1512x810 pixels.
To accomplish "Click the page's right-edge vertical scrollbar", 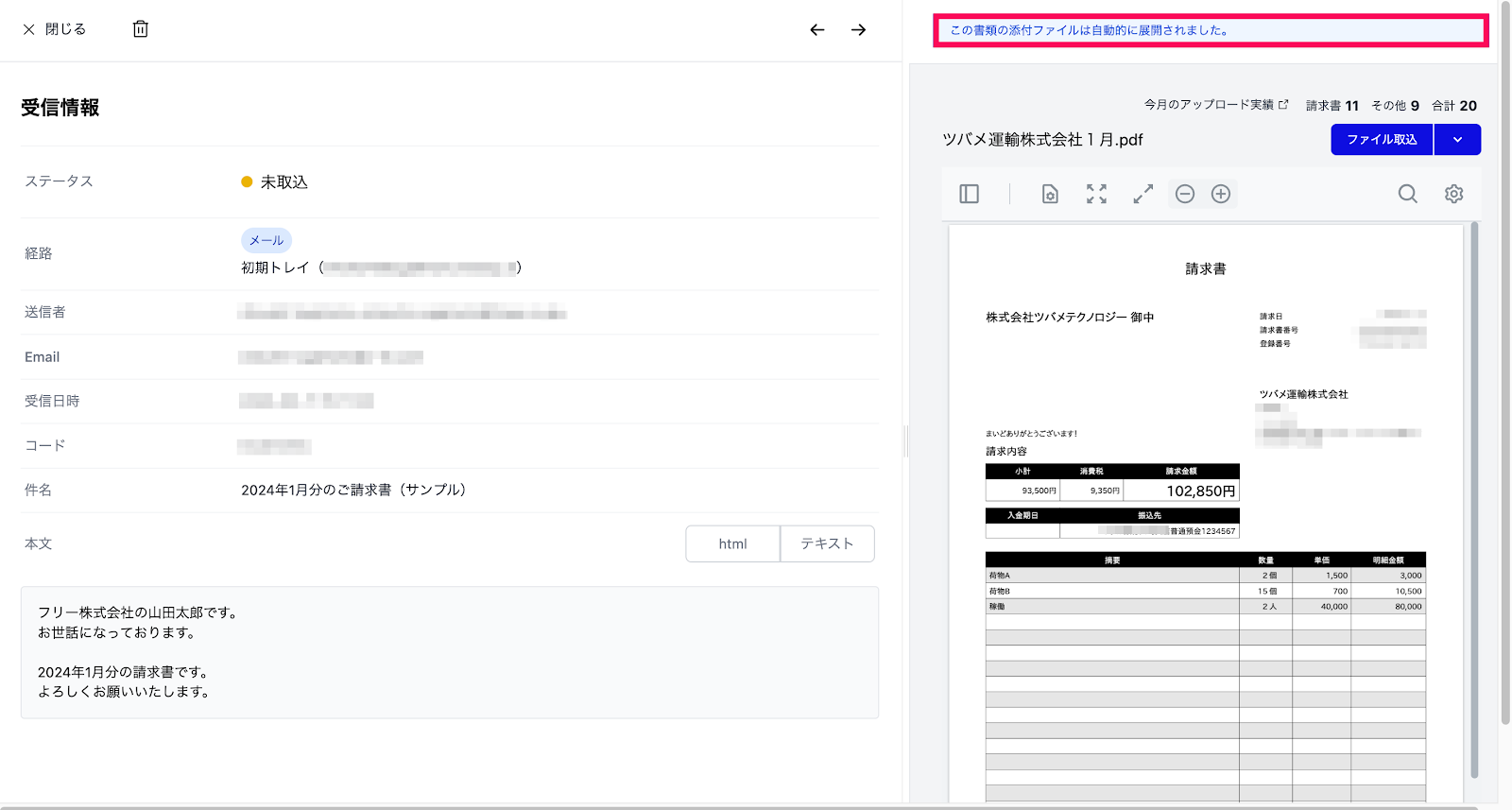I will (1505, 364).
